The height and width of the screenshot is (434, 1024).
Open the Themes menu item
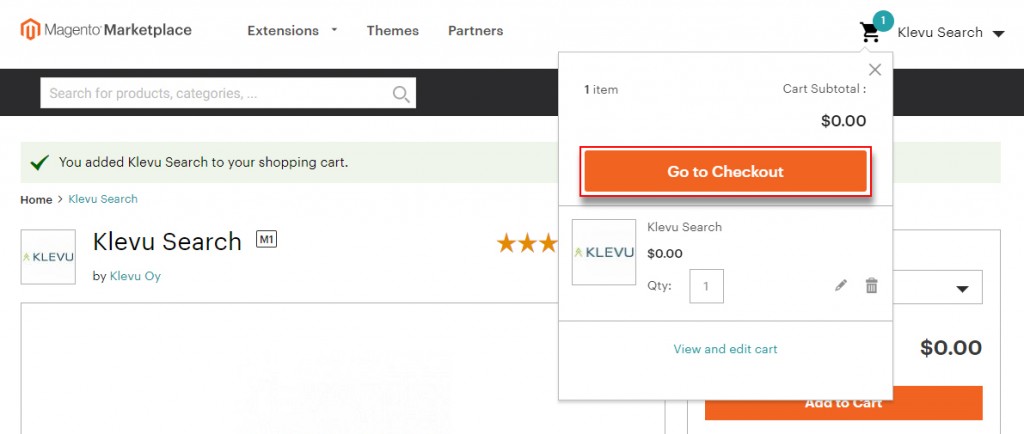click(393, 31)
